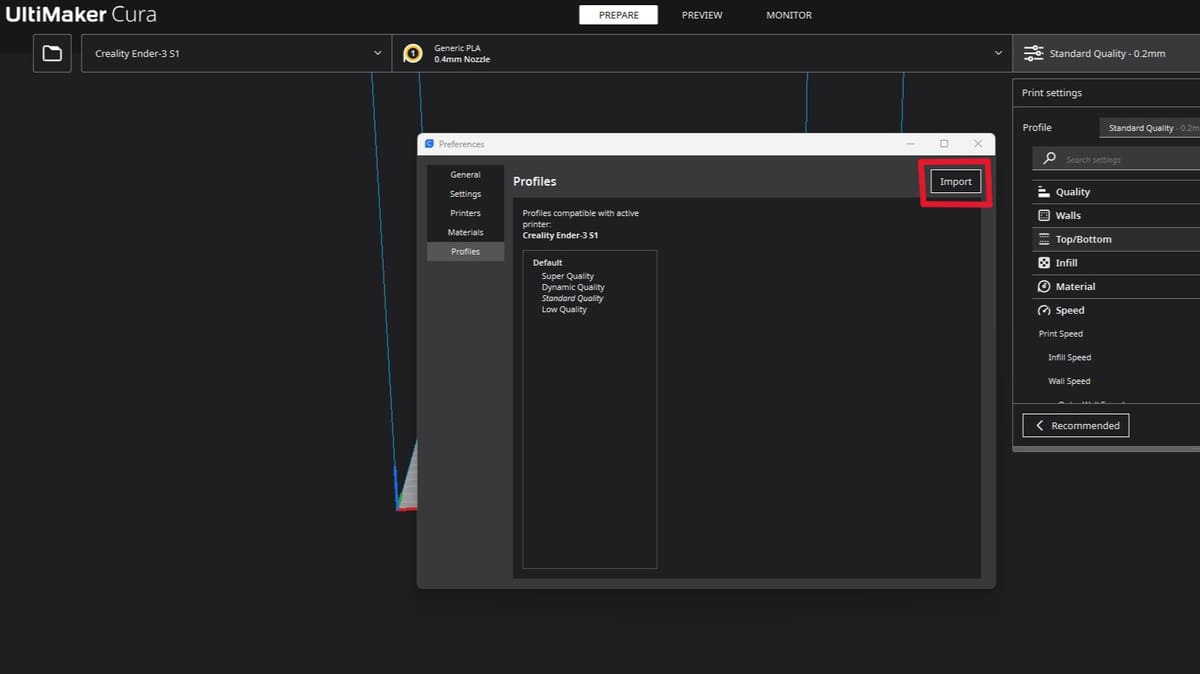Open the Creality Ender-3 S1 printer dropdown
This screenshot has width=1200, height=674.
click(237, 54)
